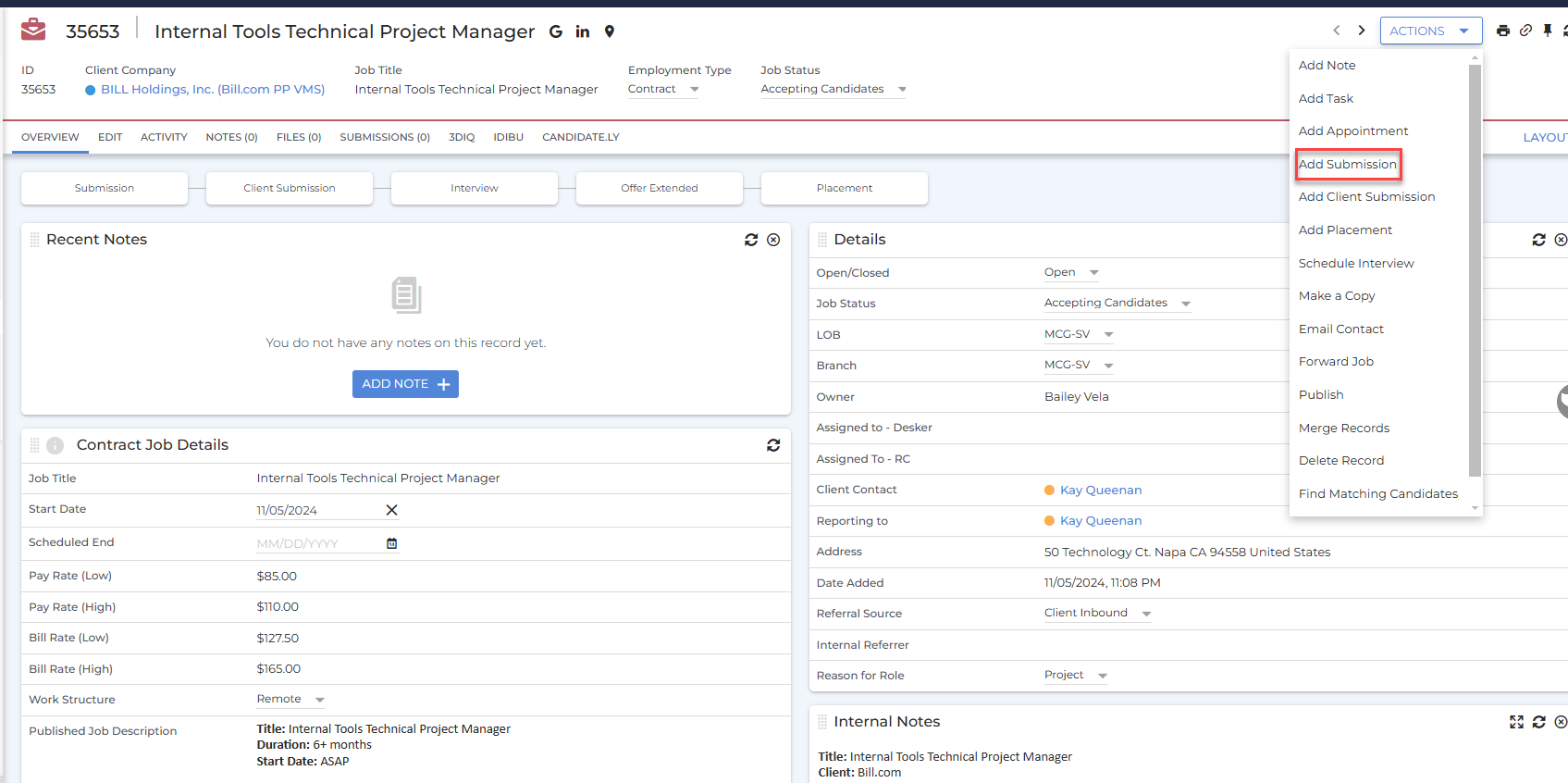Open the SUBMISSIONS (0) tab

pos(385,137)
